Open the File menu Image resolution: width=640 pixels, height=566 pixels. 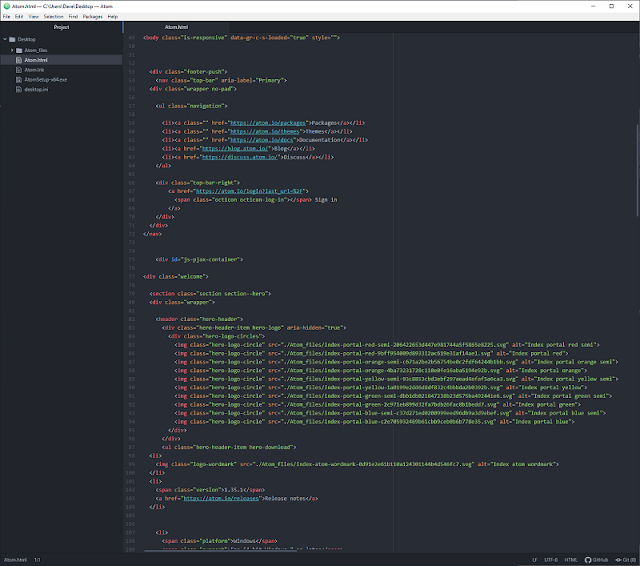pyautogui.click(x=7, y=16)
